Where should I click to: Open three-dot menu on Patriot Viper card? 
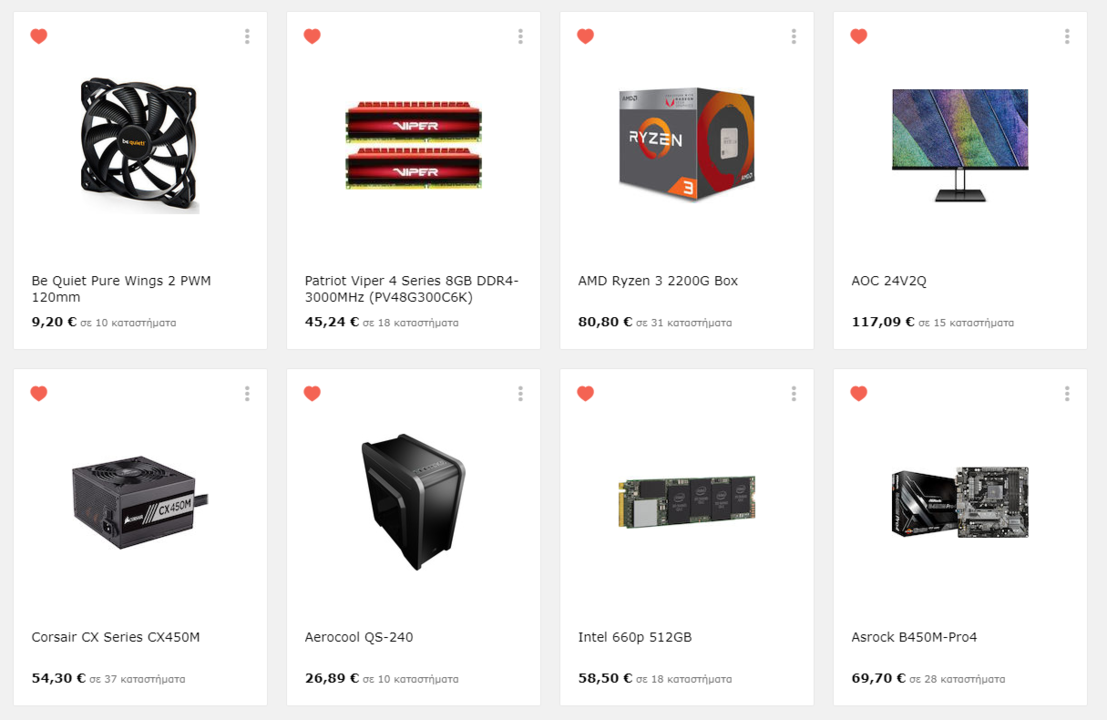point(520,37)
